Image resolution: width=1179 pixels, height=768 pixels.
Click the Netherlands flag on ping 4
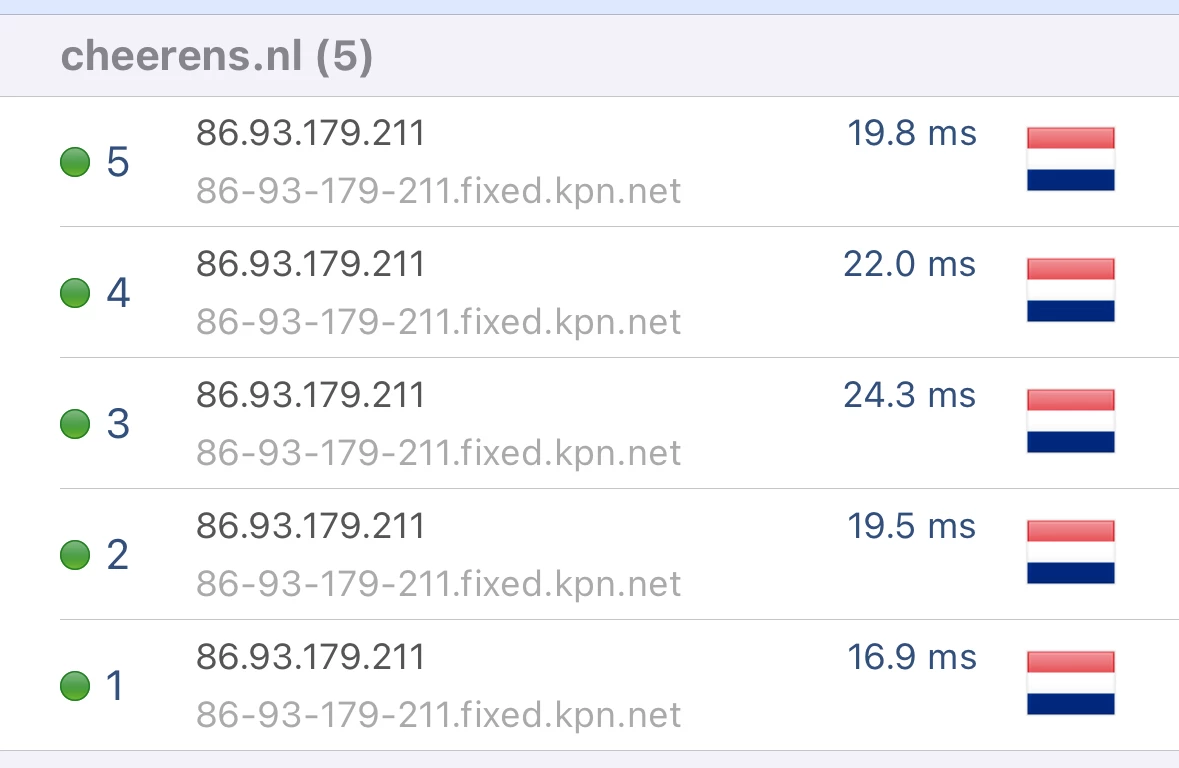click(1071, 290)
